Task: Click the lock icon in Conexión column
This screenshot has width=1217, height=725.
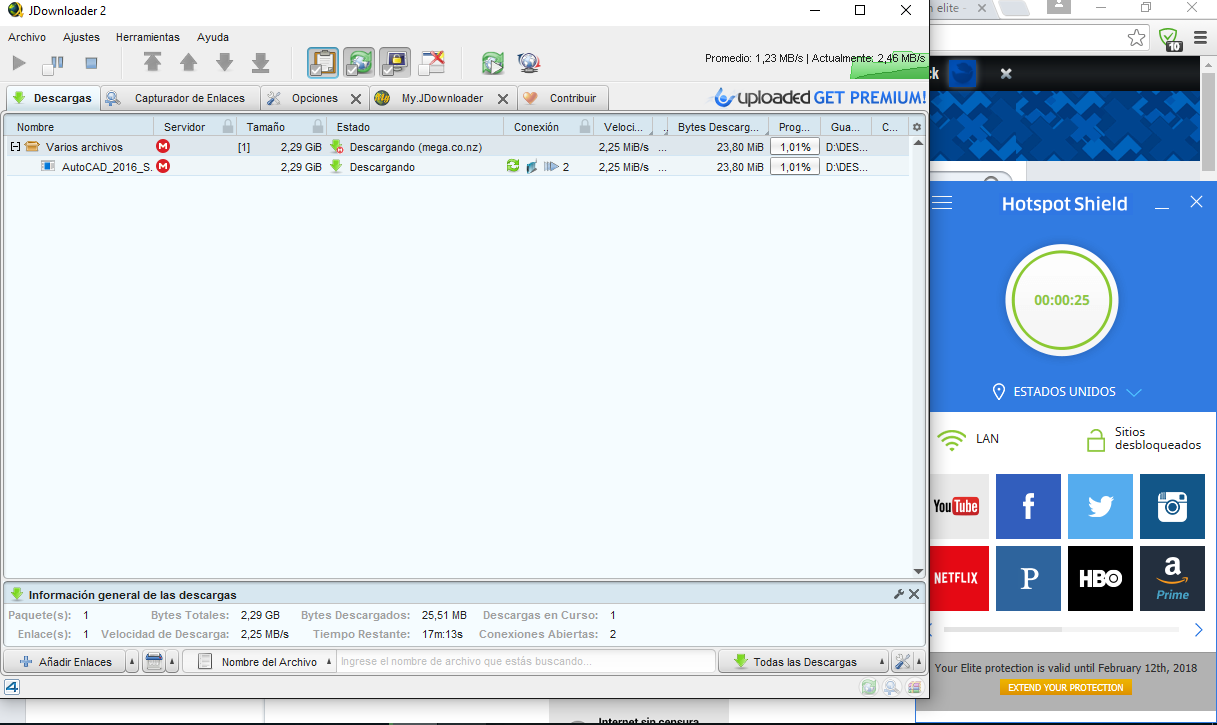Action: pos(583,127)
